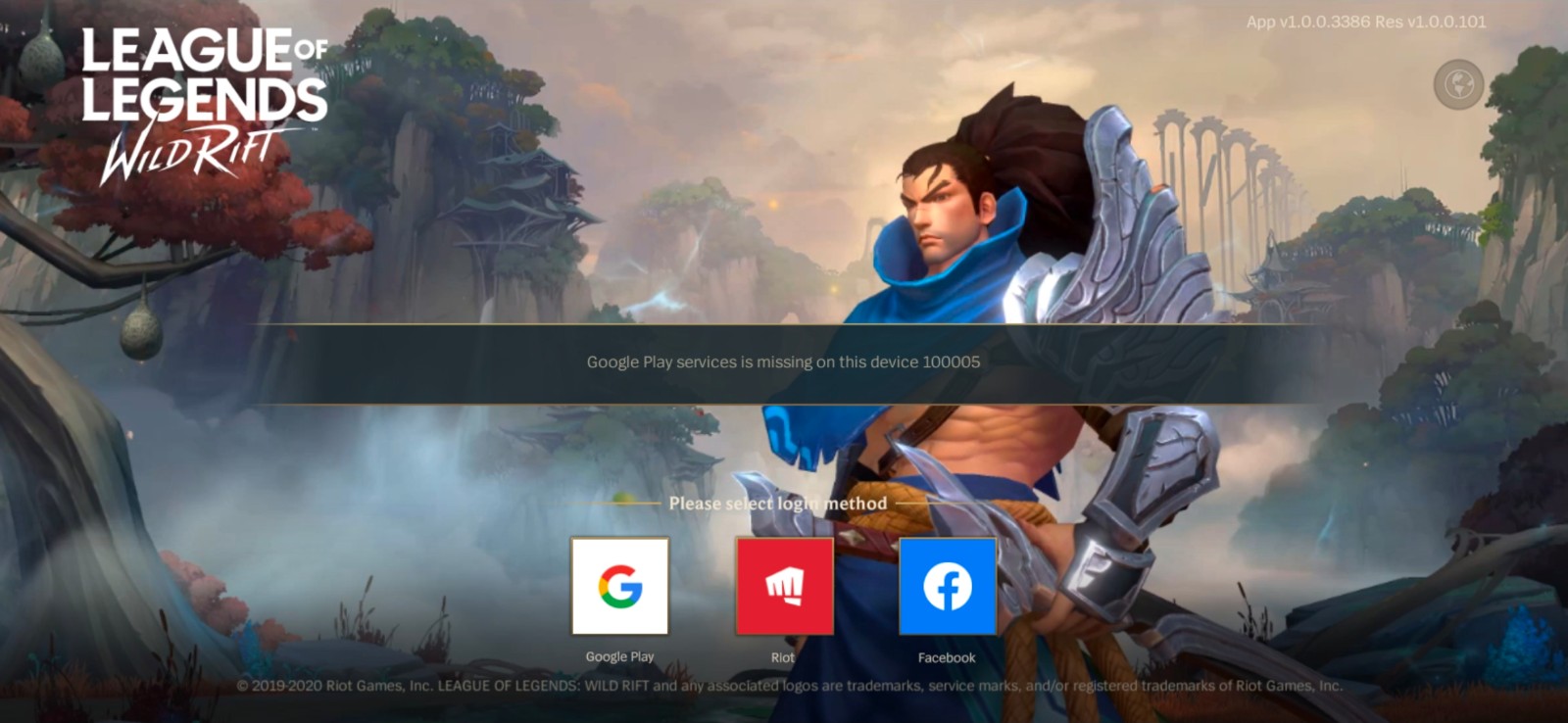Choose the red Riot fist logo login
The image size is (1568, 723).
coord(784,586)
